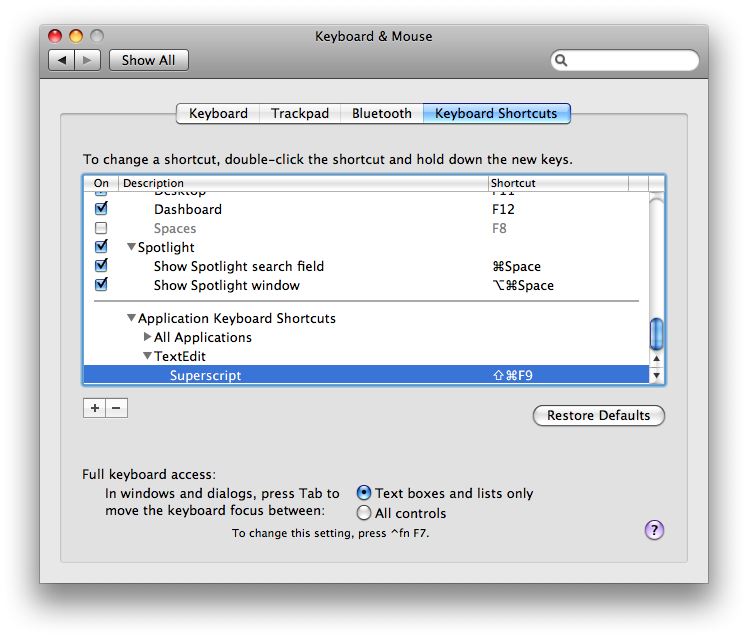The width and height of the screenshot is (748, 638).
Task: Click the shortcuts list scrollbar thumb
Action: 657,333
